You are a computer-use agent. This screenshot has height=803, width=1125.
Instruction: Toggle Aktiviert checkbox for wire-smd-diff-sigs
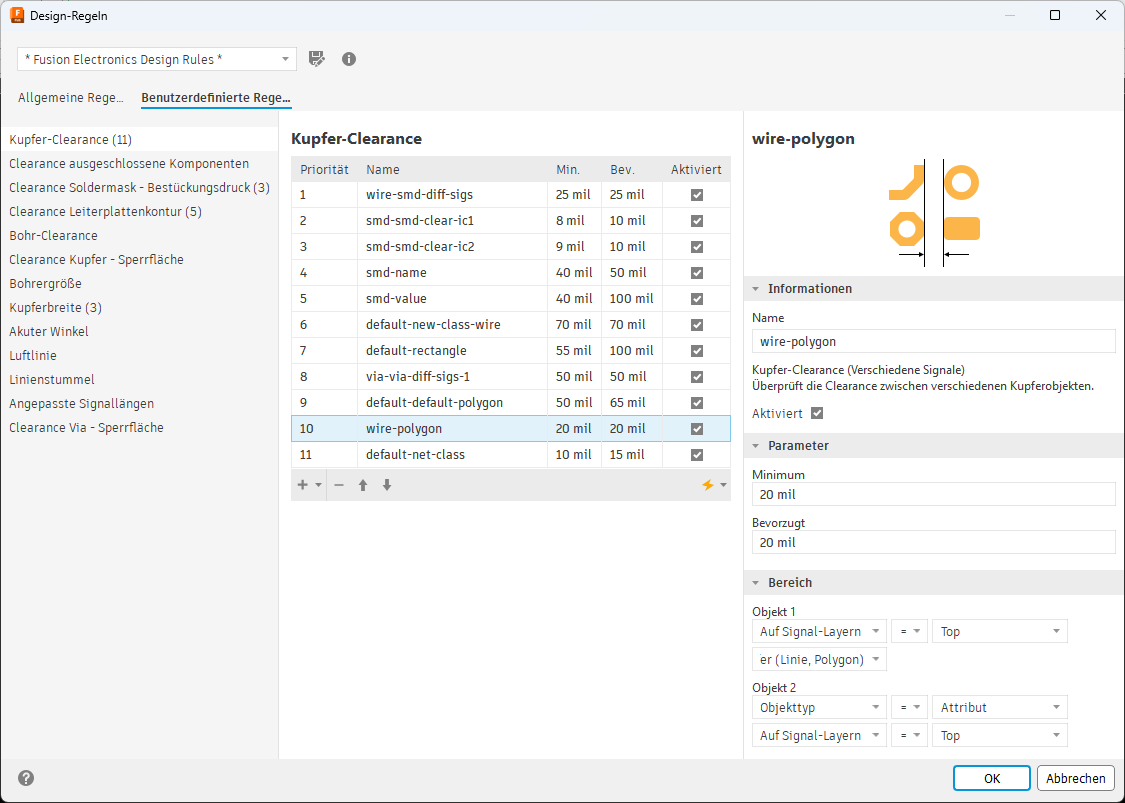697,194
